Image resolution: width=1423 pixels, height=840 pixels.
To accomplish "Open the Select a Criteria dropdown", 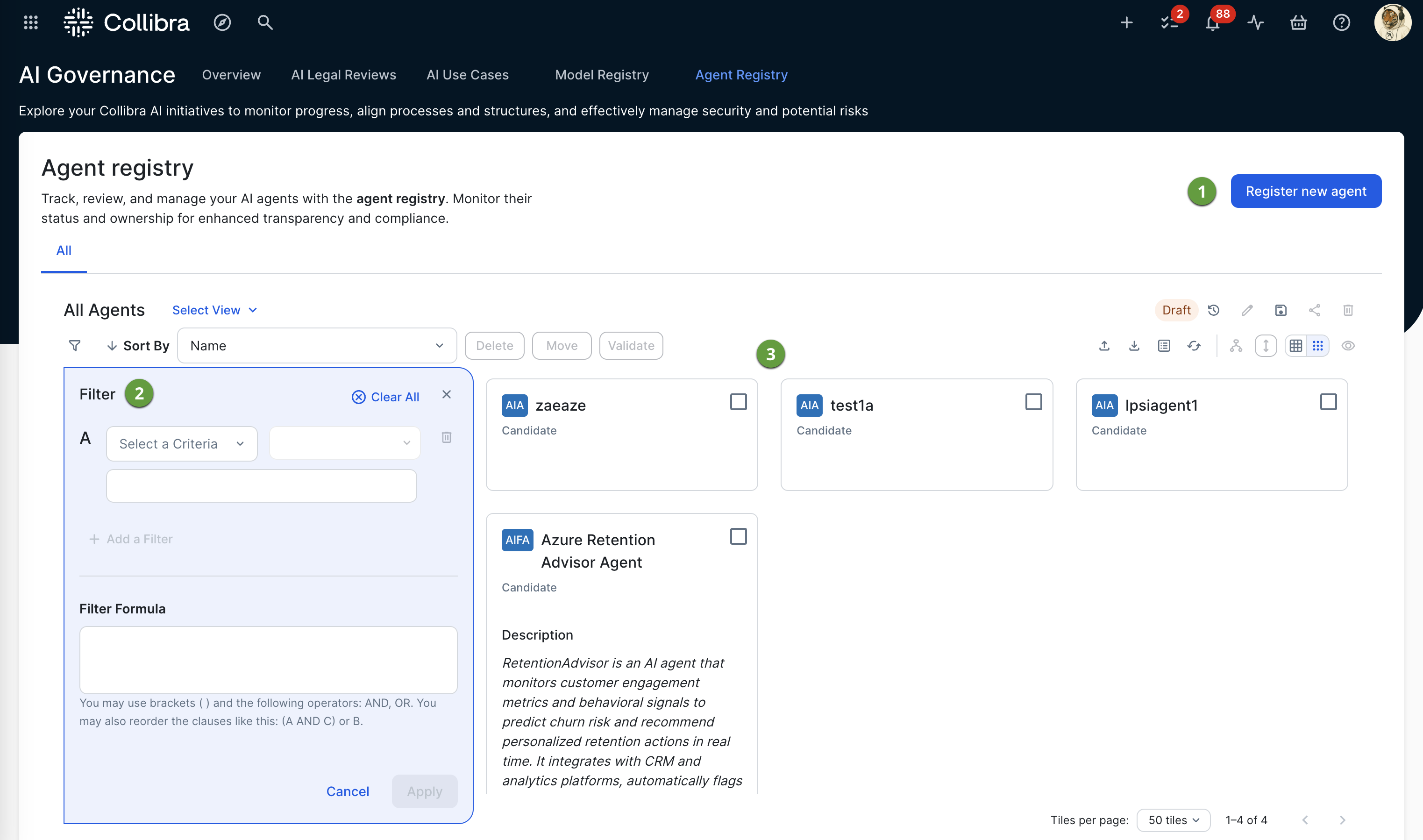I will 182,444.
